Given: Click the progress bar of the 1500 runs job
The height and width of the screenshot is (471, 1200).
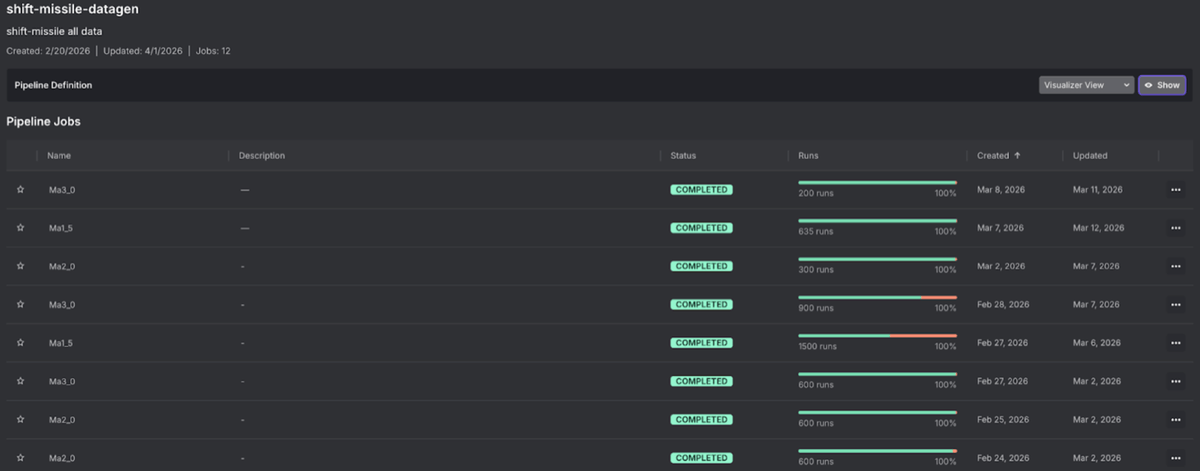Looking at the screenshot, I should coord(877,335).
